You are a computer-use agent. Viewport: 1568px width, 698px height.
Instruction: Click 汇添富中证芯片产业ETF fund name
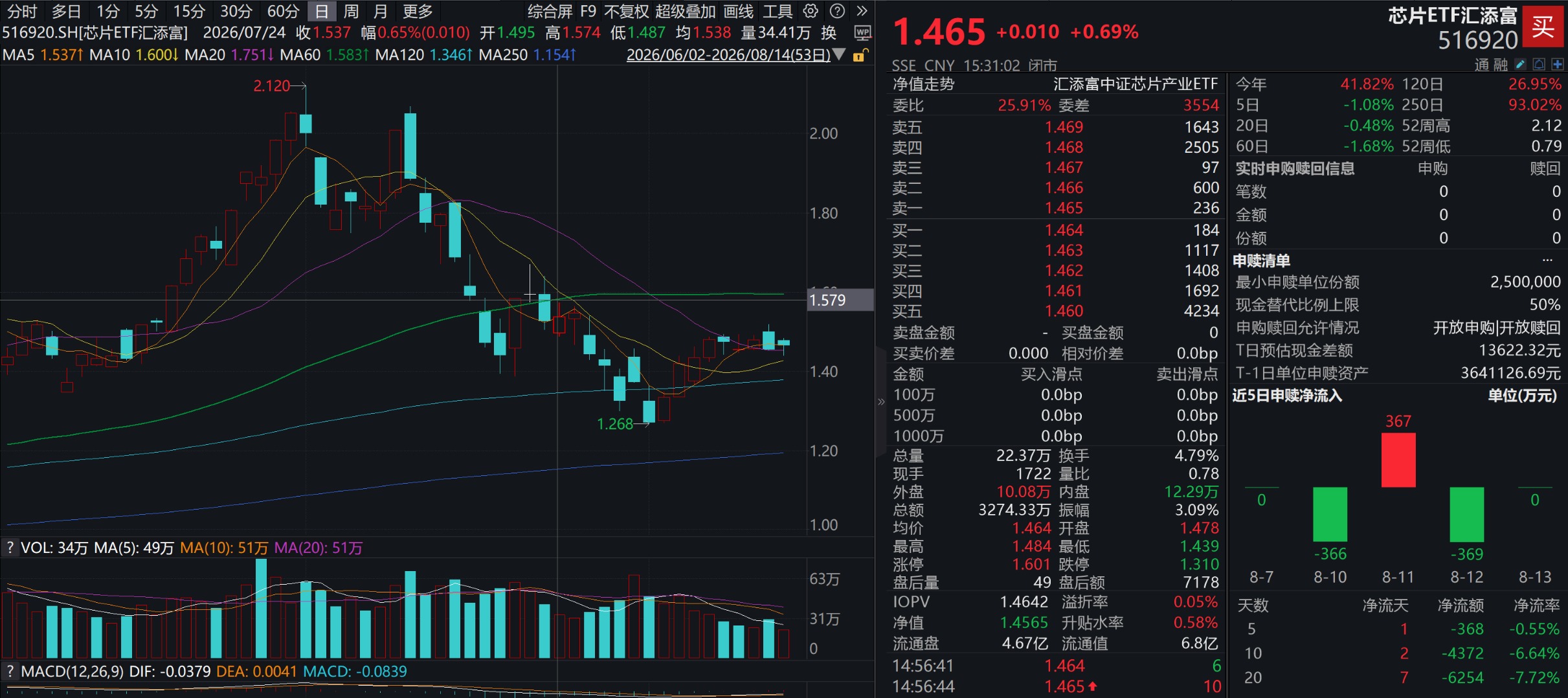pyautogui.click(x=1136, y=84)
